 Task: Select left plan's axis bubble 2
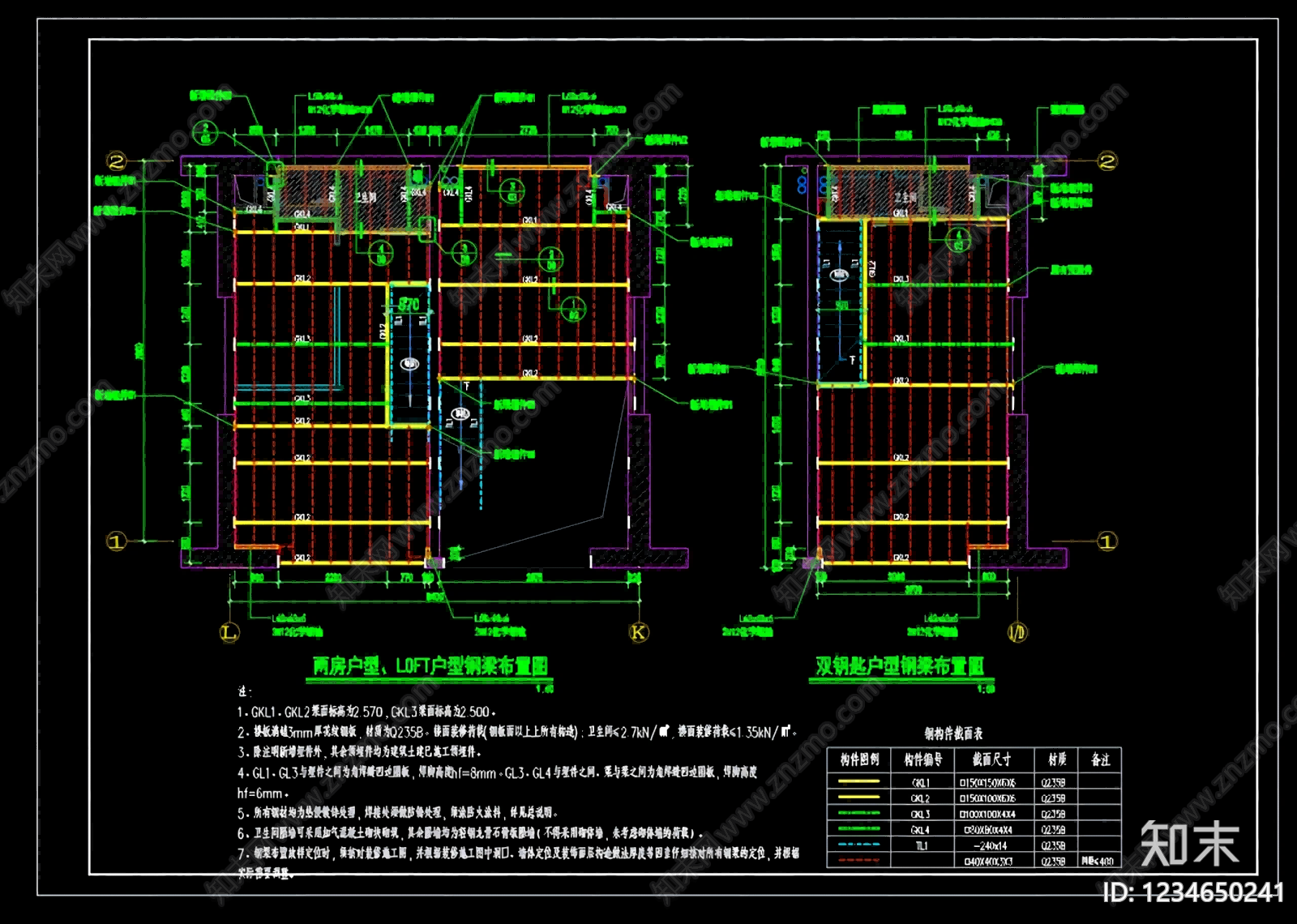pyautogui.click(x=117, y=161)
